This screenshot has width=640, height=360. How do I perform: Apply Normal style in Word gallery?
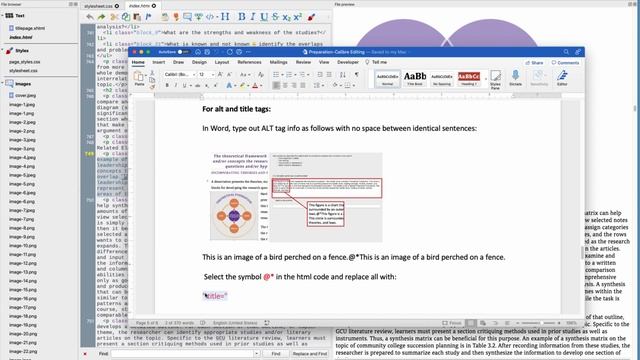coord(387,79)
